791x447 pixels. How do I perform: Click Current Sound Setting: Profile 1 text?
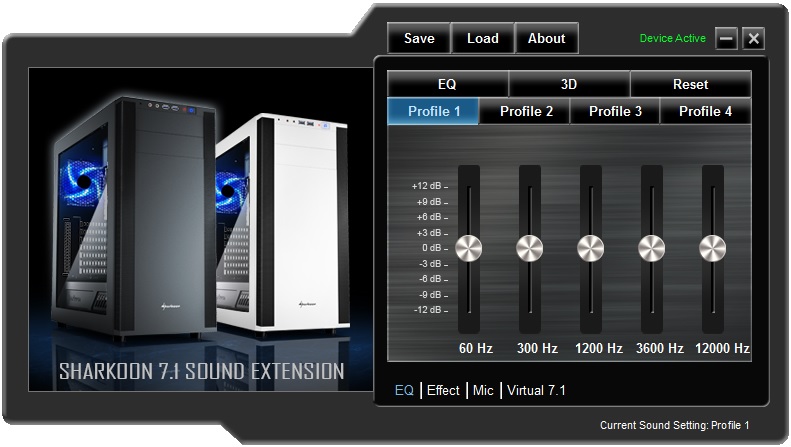(x=674, y=425)
